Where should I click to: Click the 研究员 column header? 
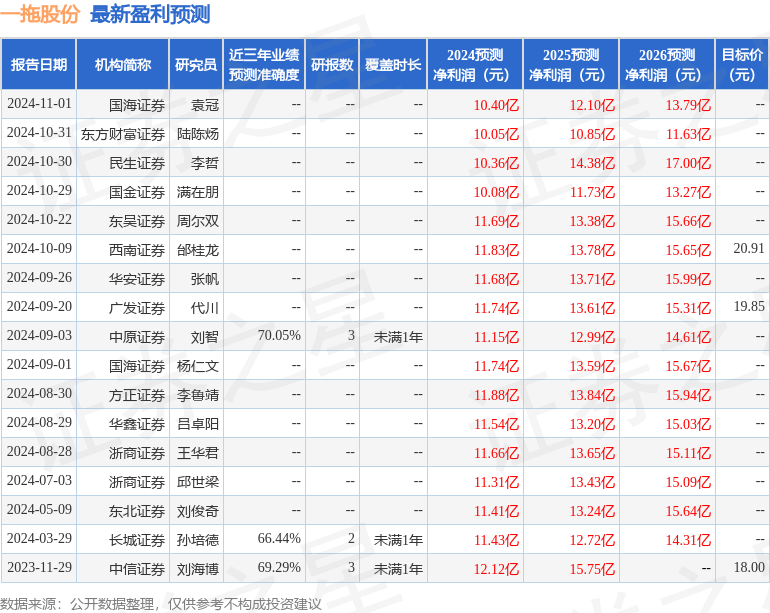[x=196, y=64]
